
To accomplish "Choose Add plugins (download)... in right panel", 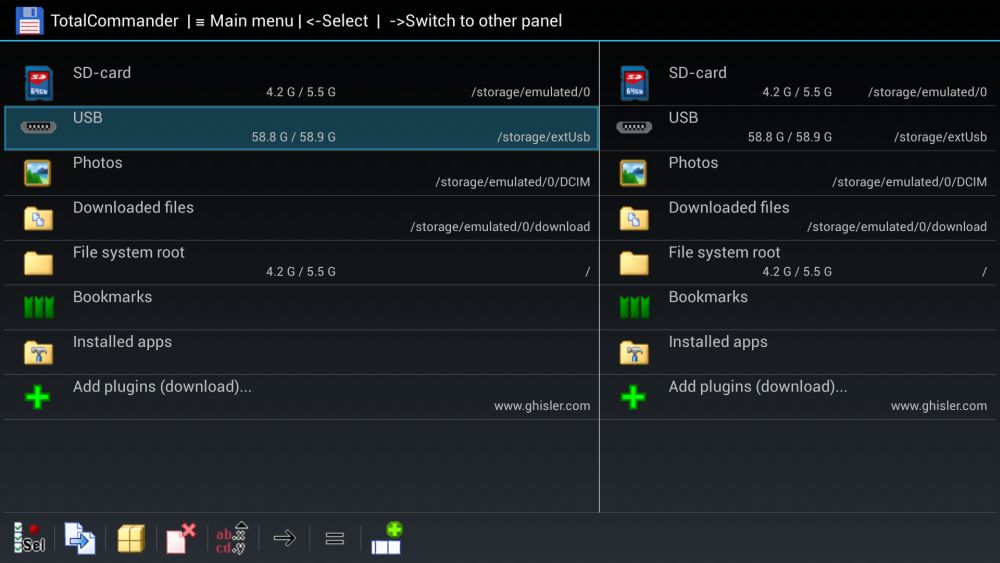I will 798,397.
